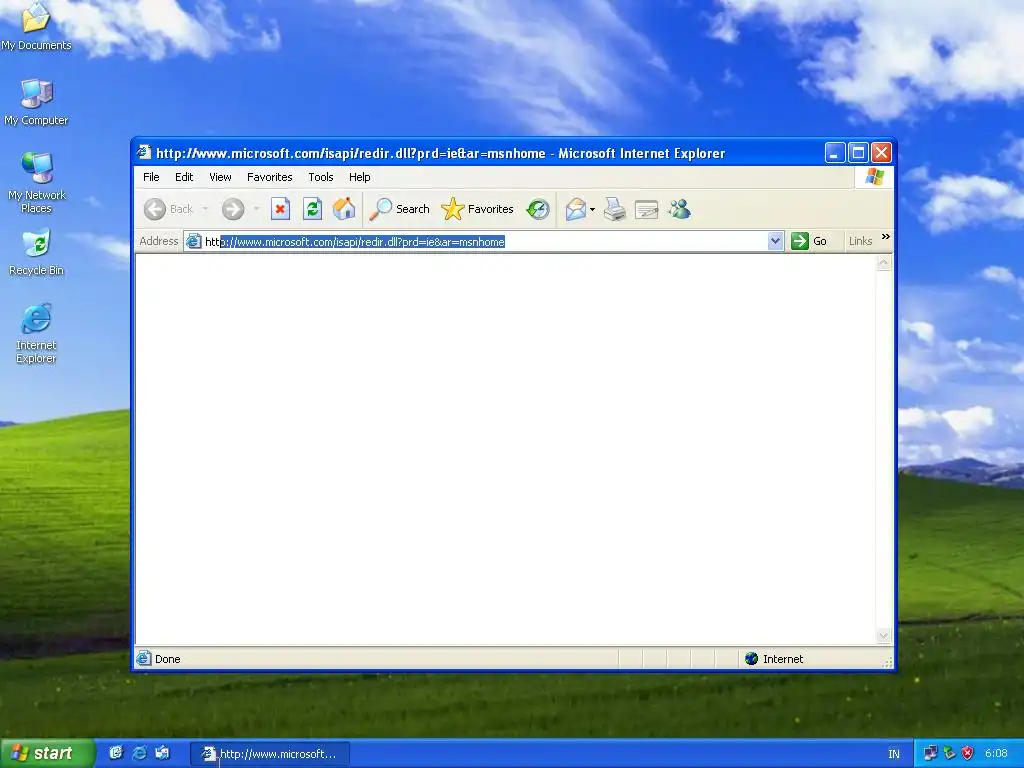Select the Recycle Bin desktop icon
Screen dimensions: 1024x768
tap(37, 252)
